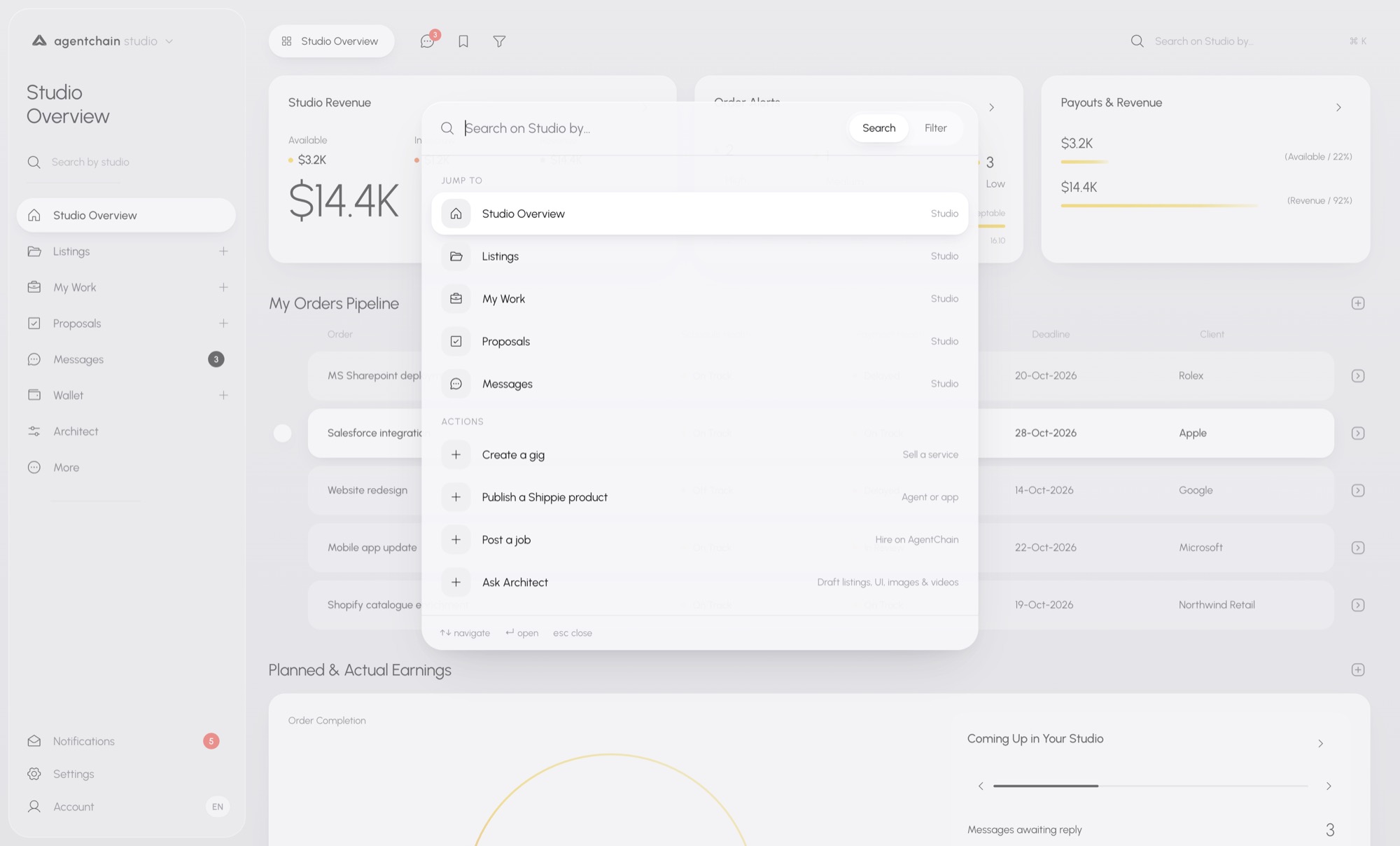Click the EN language badge beside Account

point(218,807)
